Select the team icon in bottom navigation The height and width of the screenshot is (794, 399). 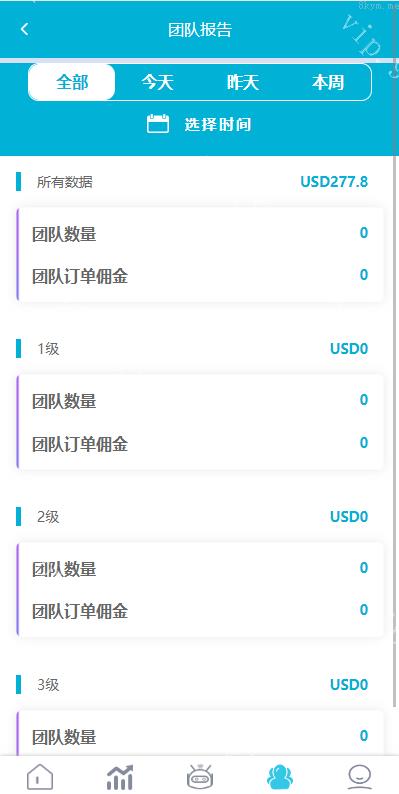point(280,776)
